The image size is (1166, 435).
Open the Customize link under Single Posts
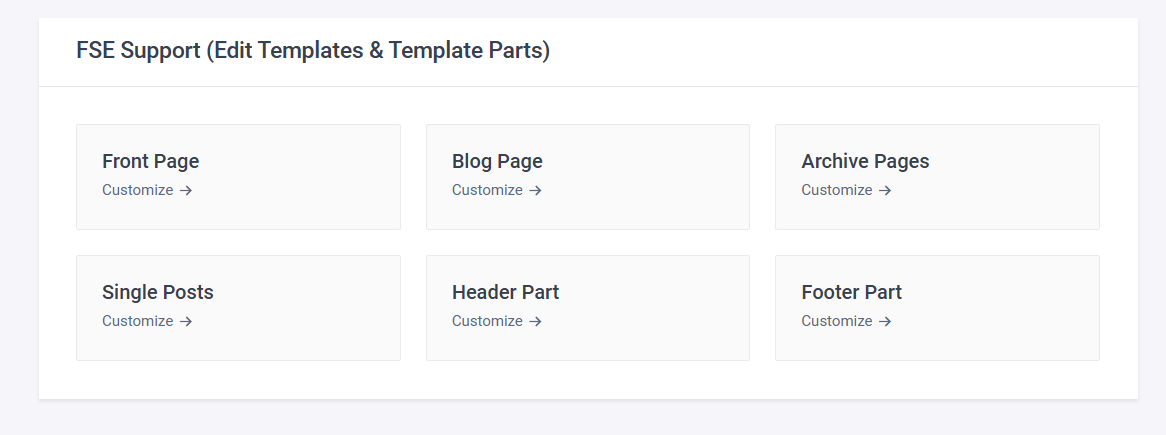[x=147, y=321]
